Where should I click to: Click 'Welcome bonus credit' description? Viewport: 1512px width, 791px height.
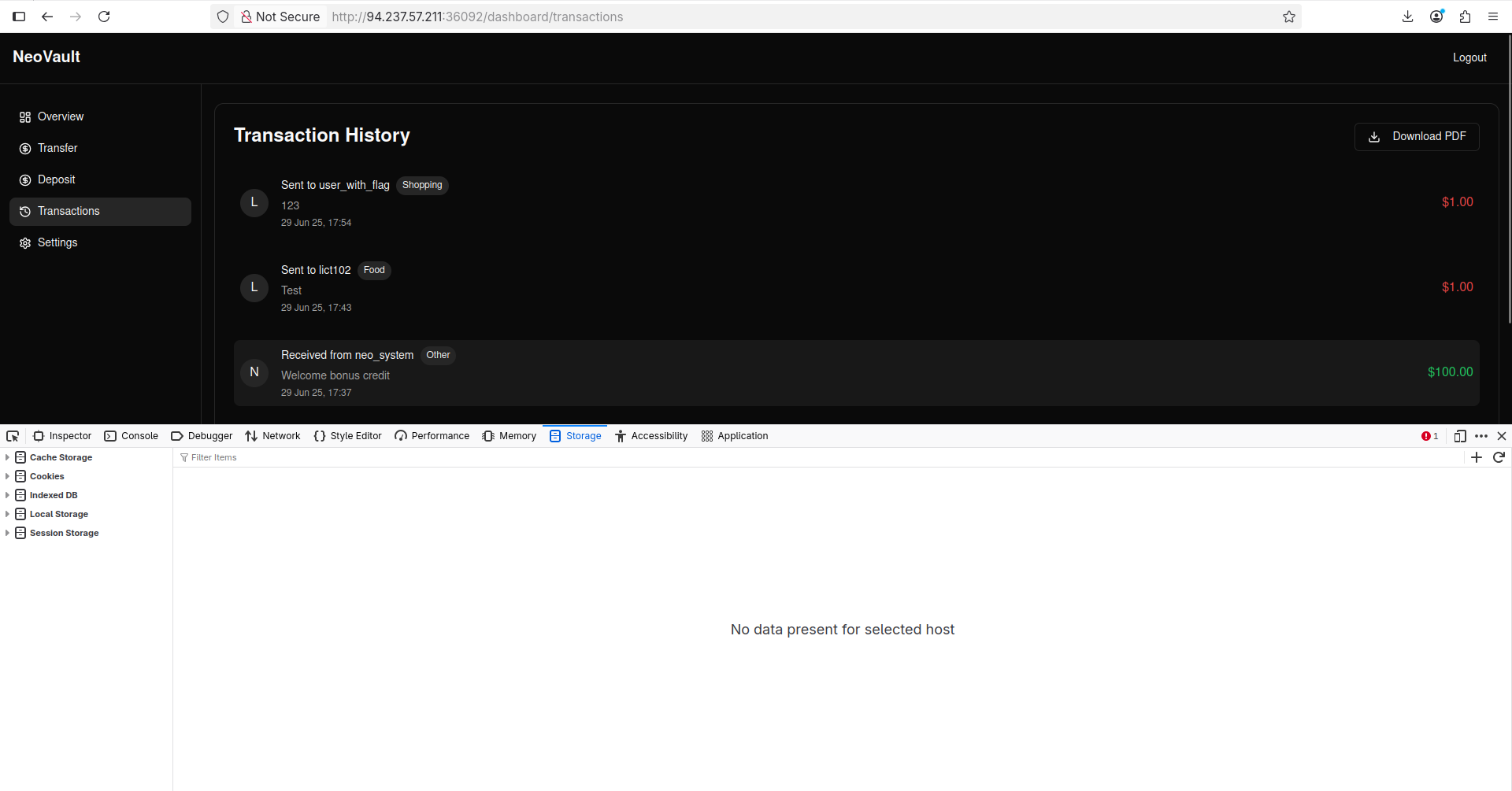[x=335, y=376]
